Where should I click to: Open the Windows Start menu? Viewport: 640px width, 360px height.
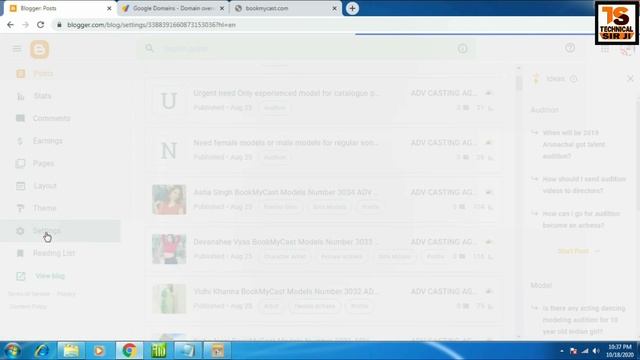(13, 351)
